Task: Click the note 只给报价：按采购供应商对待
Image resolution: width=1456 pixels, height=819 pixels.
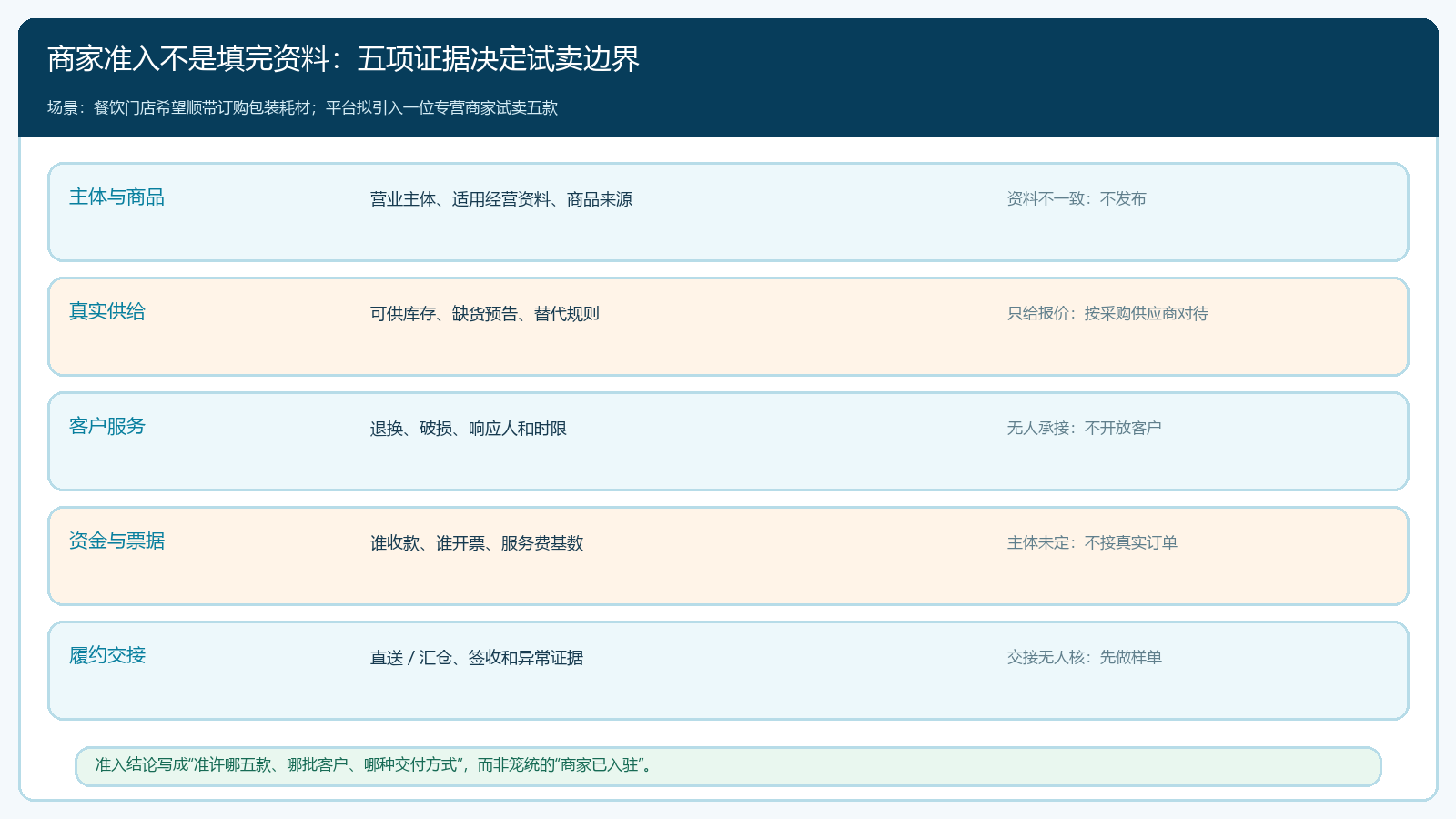Action: tap(1107, 314)
